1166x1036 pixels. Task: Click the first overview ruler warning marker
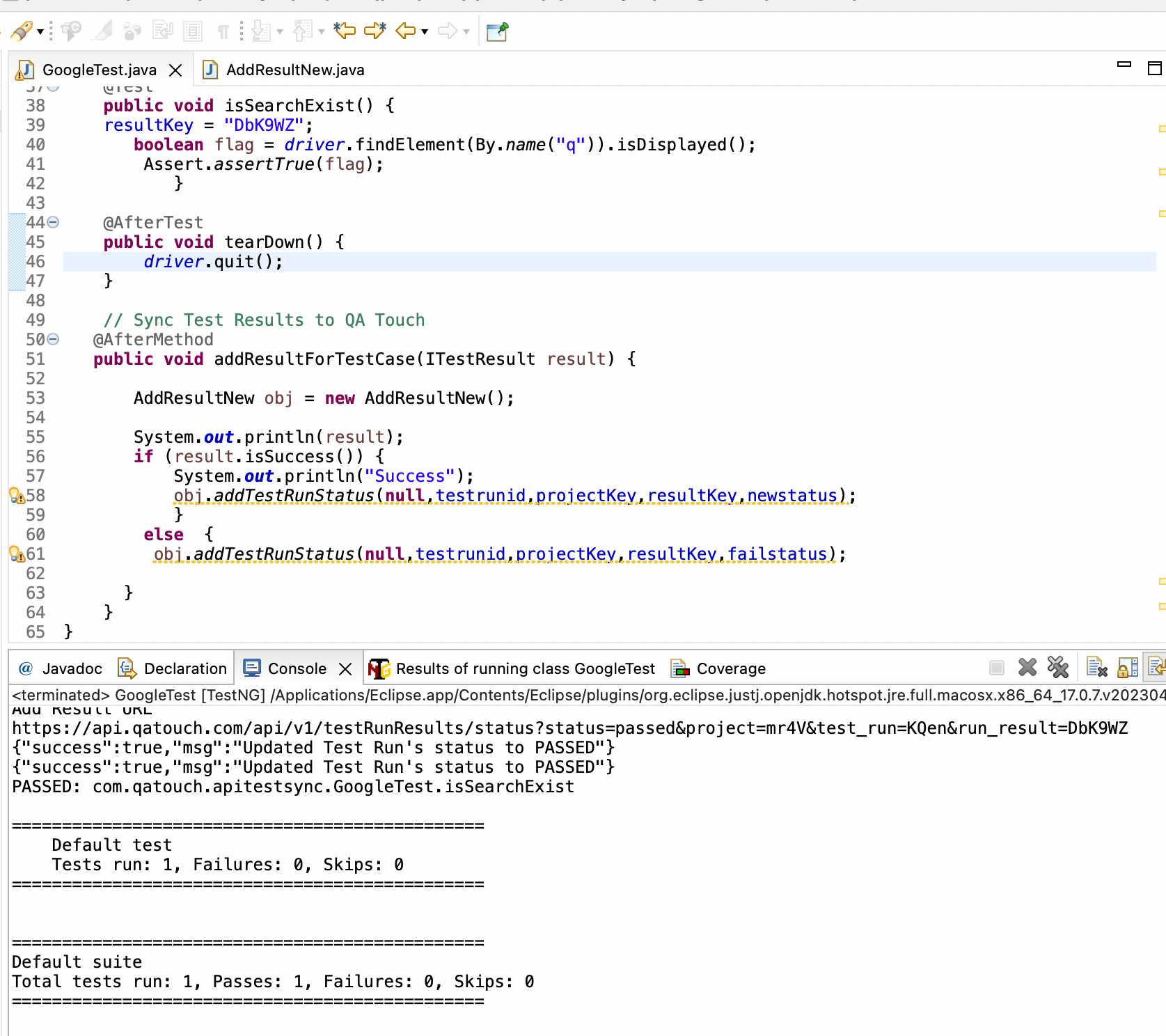[x=1162, y=129]
